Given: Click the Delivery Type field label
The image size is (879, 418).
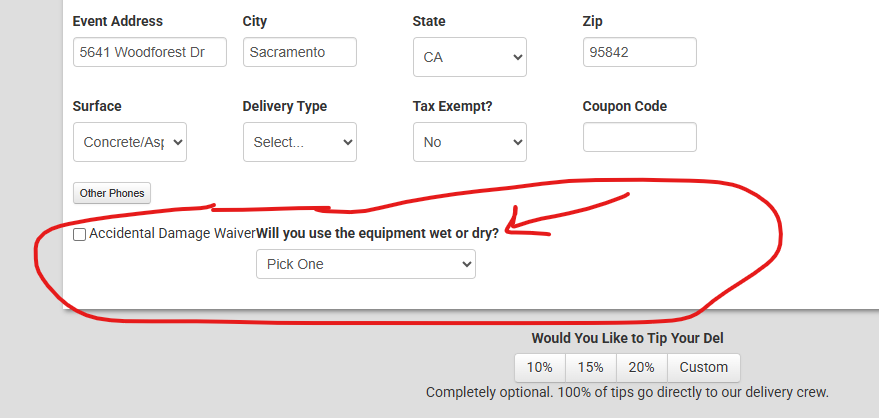Looking at the screenshot, I should (284, 106).
